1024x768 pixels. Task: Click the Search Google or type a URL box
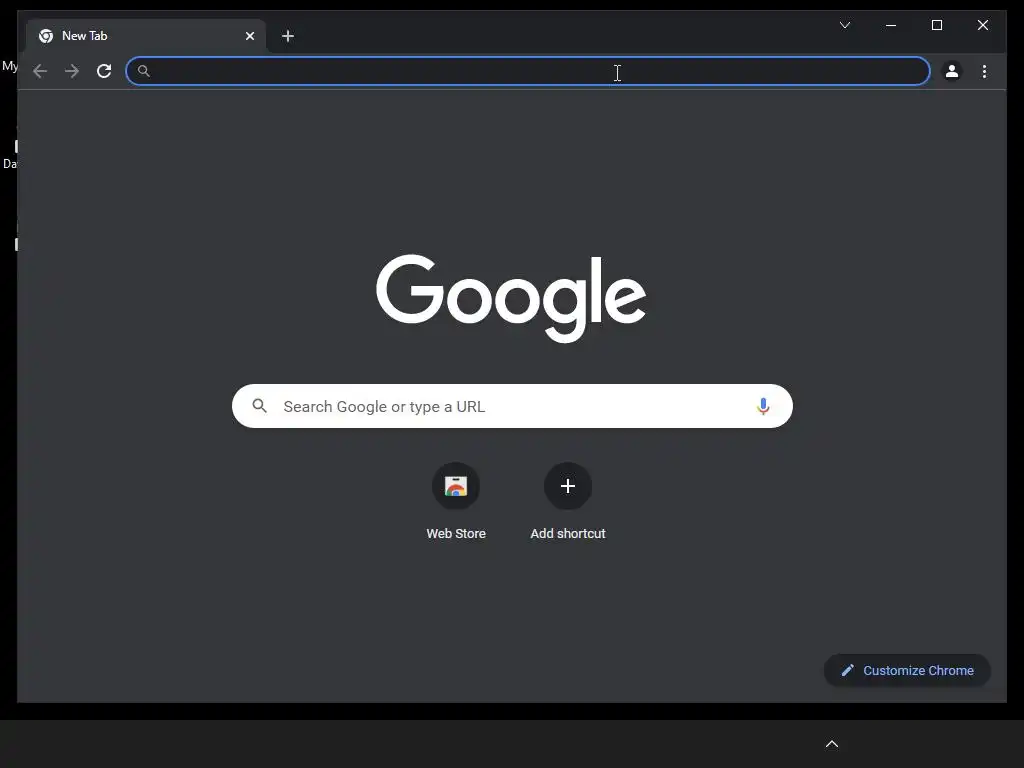512,406
